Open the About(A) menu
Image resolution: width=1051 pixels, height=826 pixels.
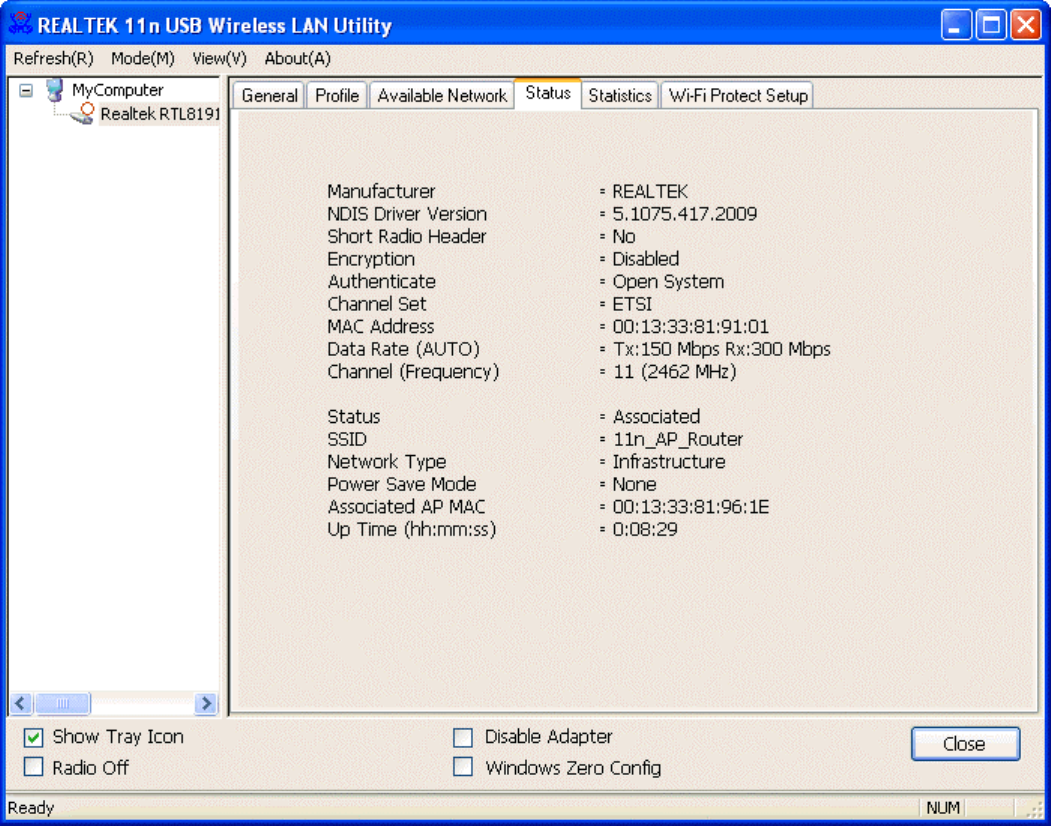(298, 58)
